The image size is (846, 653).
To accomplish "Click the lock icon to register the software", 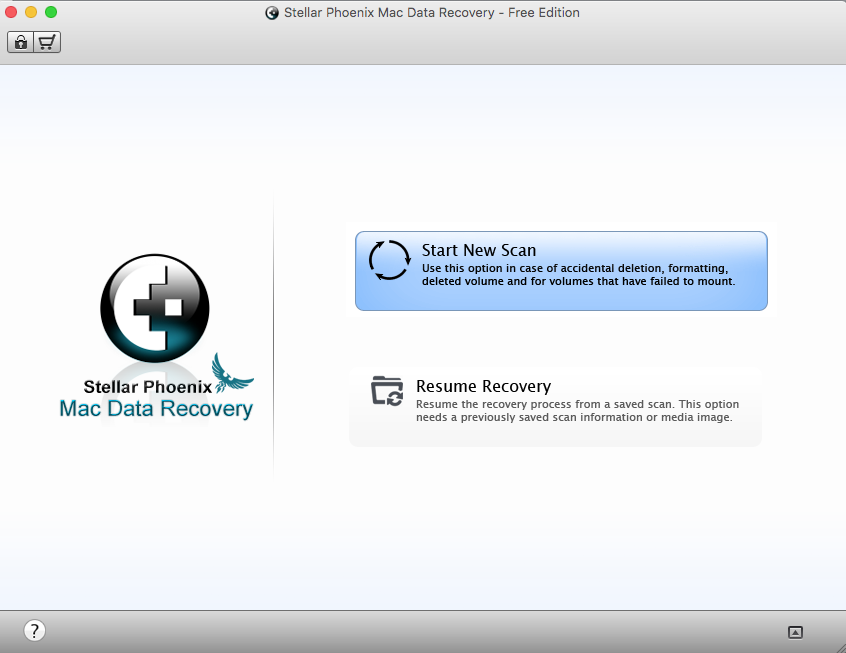I will (x=20, y=42).
